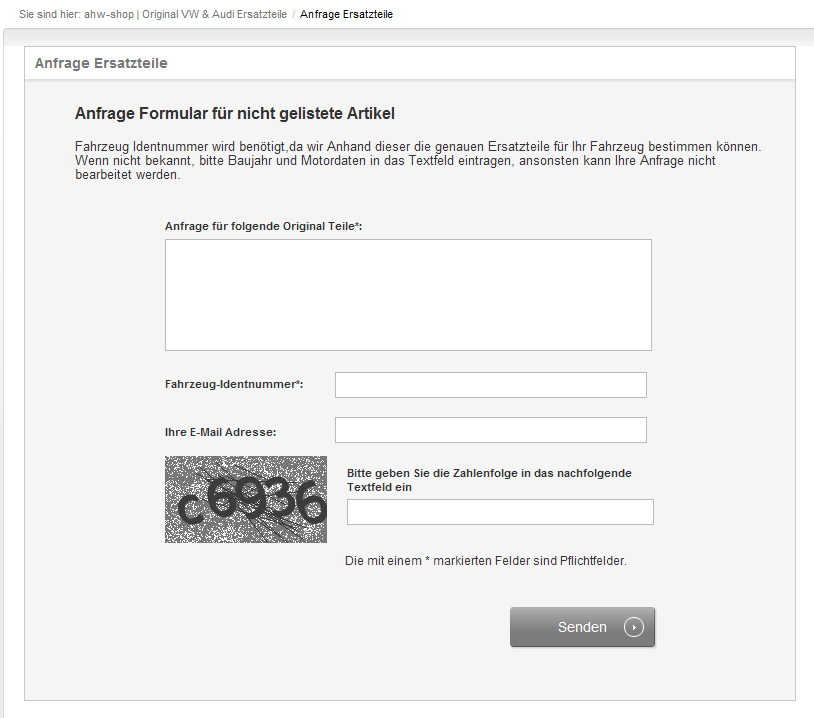Open ahw-shop Original VW & Audi Ersatzteile breadcrumb
The width and height of the screenshot is (814, 718).
tap(185, 15)
